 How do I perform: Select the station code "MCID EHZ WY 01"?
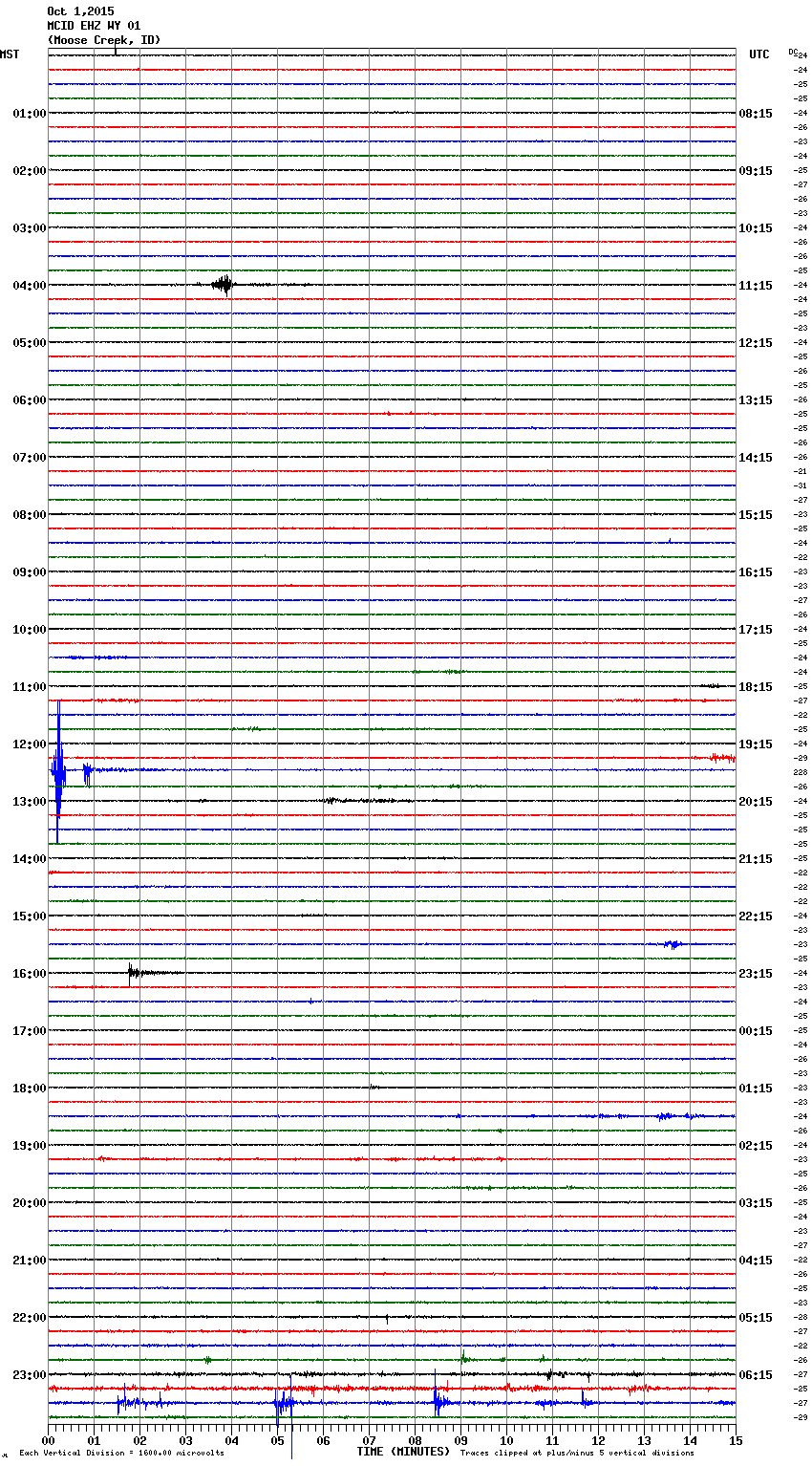click(x=94, y=26)
